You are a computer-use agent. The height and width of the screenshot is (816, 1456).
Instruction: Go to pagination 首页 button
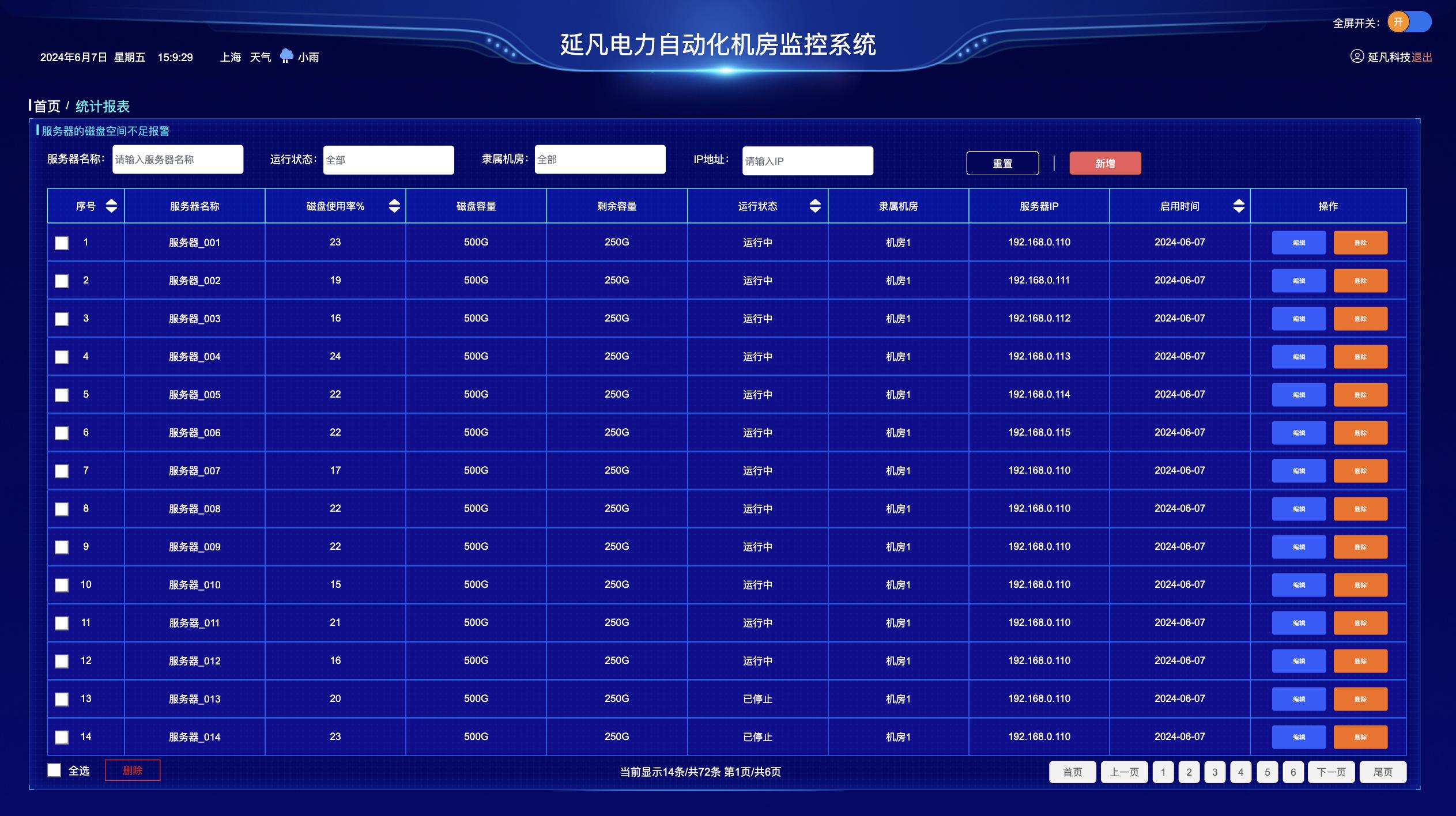tap(1072, 772)
